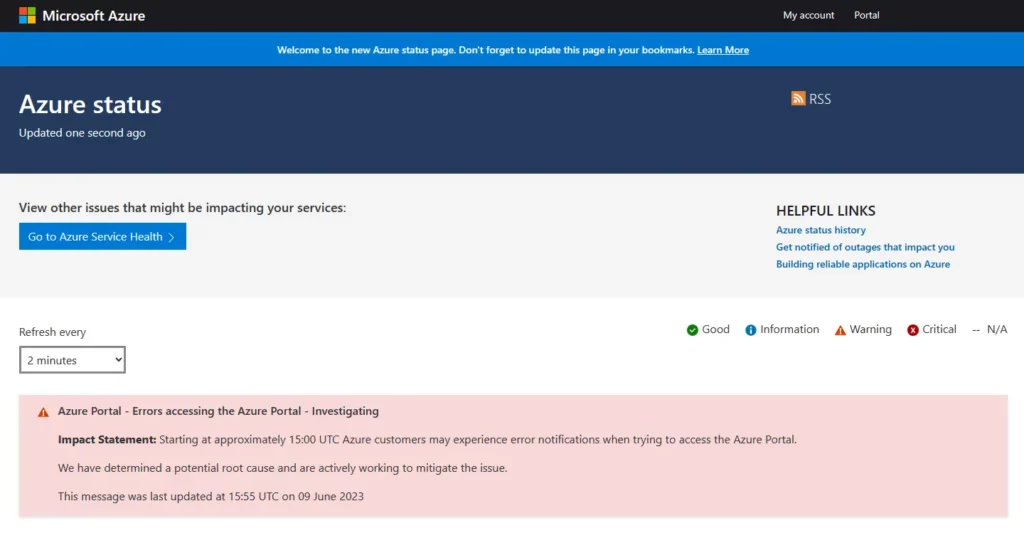The height and width of the screenshot is (533, 1024).
Task: Click 'View other issues that might be impacting' text
Action: pos(182,208)
